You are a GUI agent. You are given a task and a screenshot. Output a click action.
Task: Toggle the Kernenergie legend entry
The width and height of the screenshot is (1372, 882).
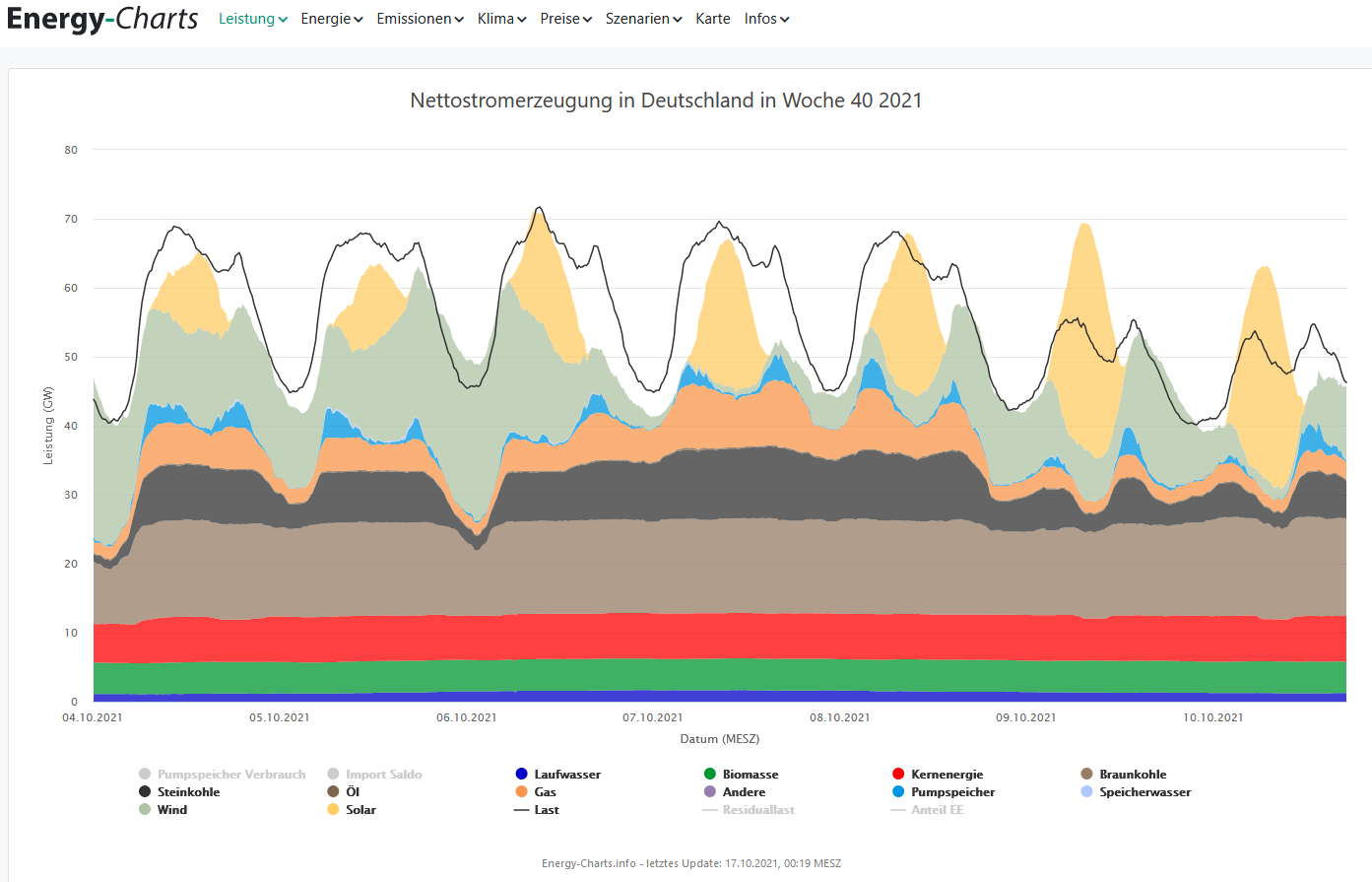(x=938, y=775)
